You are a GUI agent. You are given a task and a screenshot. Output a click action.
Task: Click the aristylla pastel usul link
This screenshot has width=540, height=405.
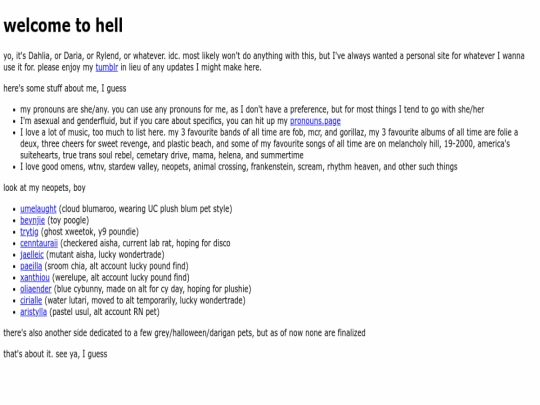coord(33,312)
